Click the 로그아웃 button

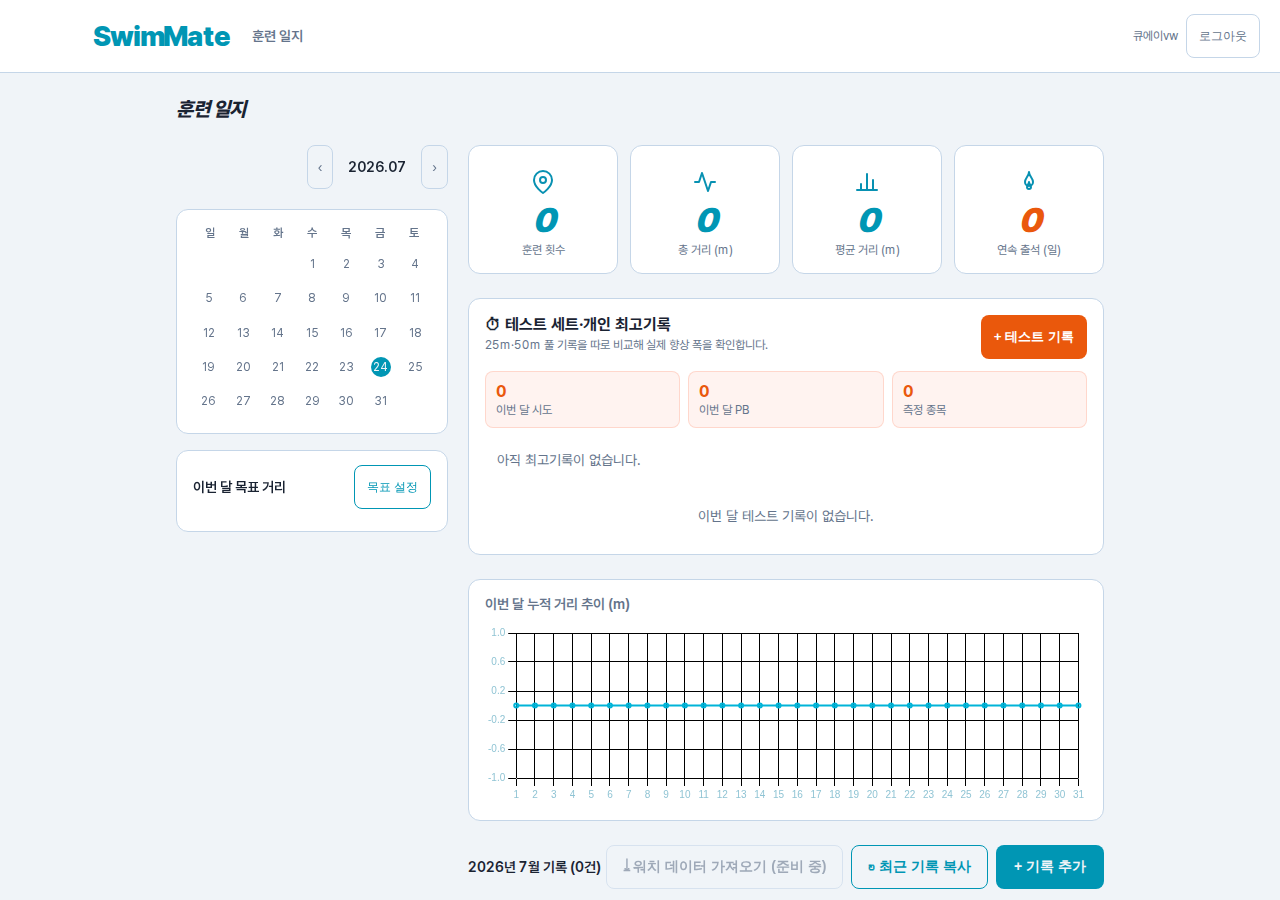coord(1223,36)
